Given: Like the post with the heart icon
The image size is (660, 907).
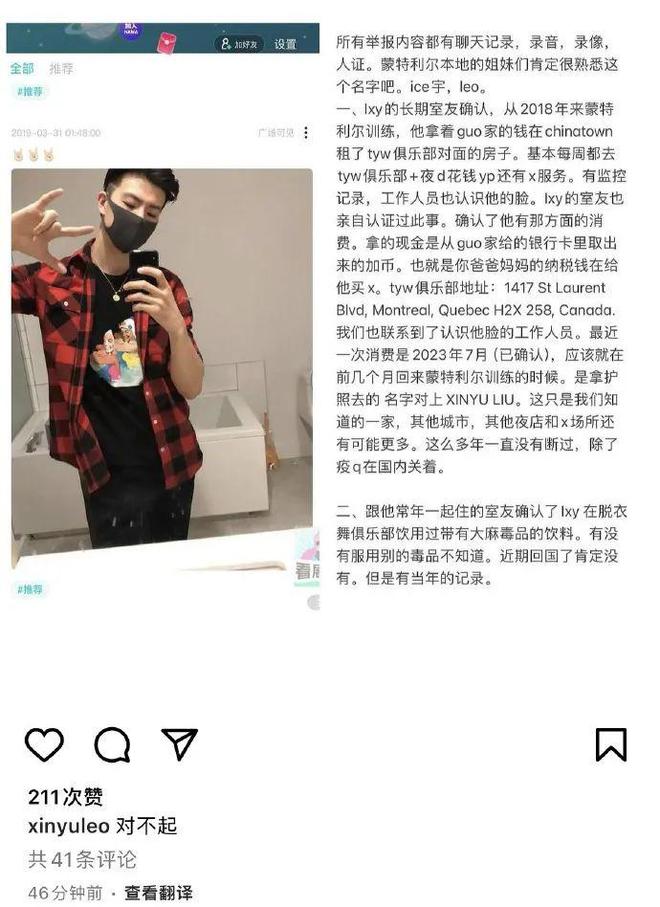Looking at the screenshot, I should pos(44,744).
